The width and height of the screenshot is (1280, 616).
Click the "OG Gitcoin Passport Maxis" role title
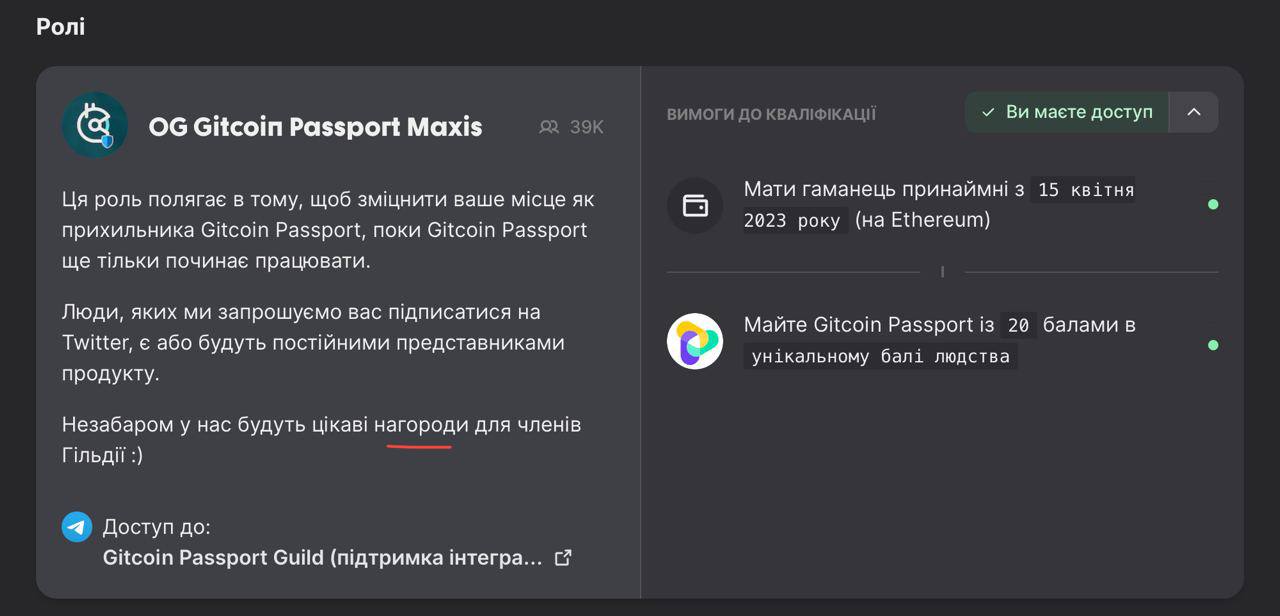pyautogui.click(x=315, y=127)
